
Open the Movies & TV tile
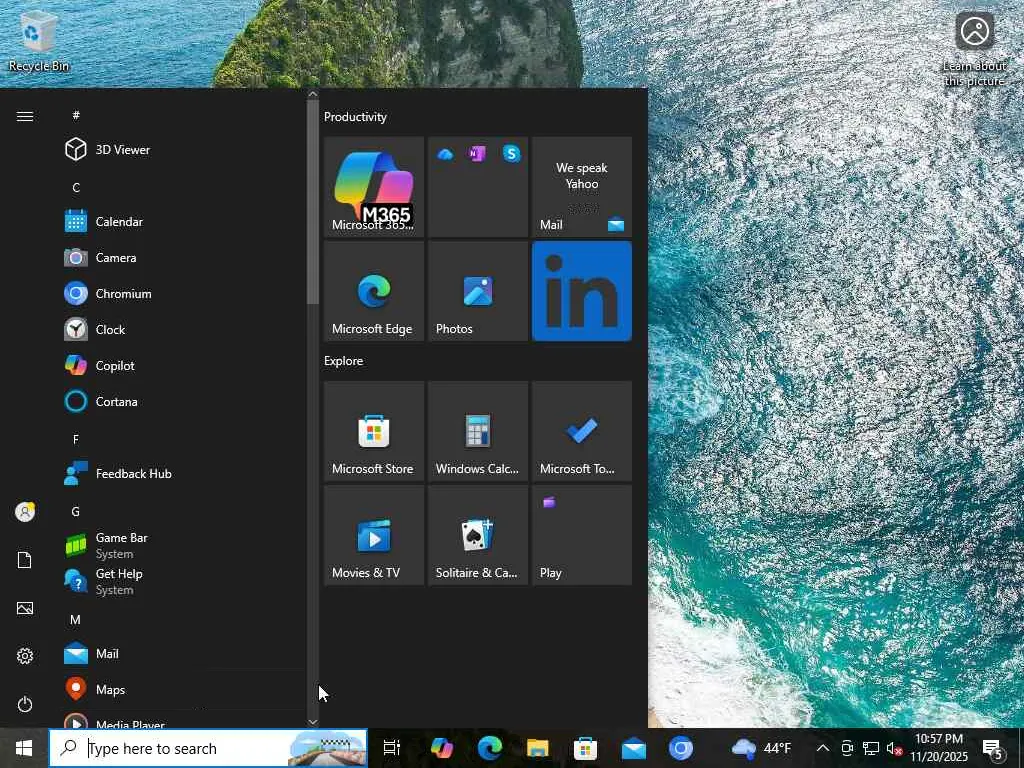[x=374, y=535]
